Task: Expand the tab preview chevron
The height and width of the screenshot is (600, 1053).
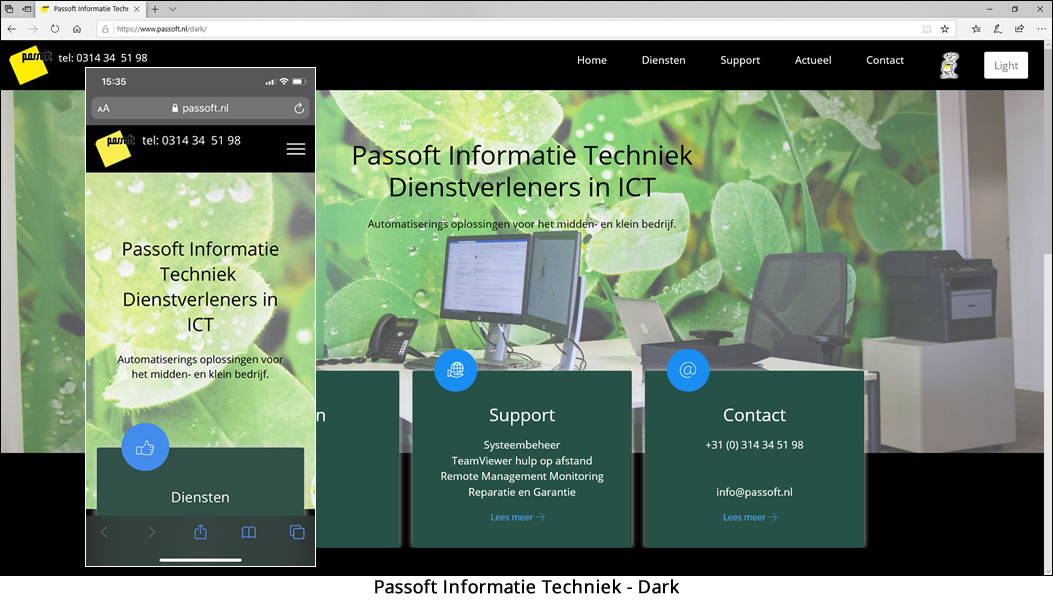Action: [x=173, y=9]
